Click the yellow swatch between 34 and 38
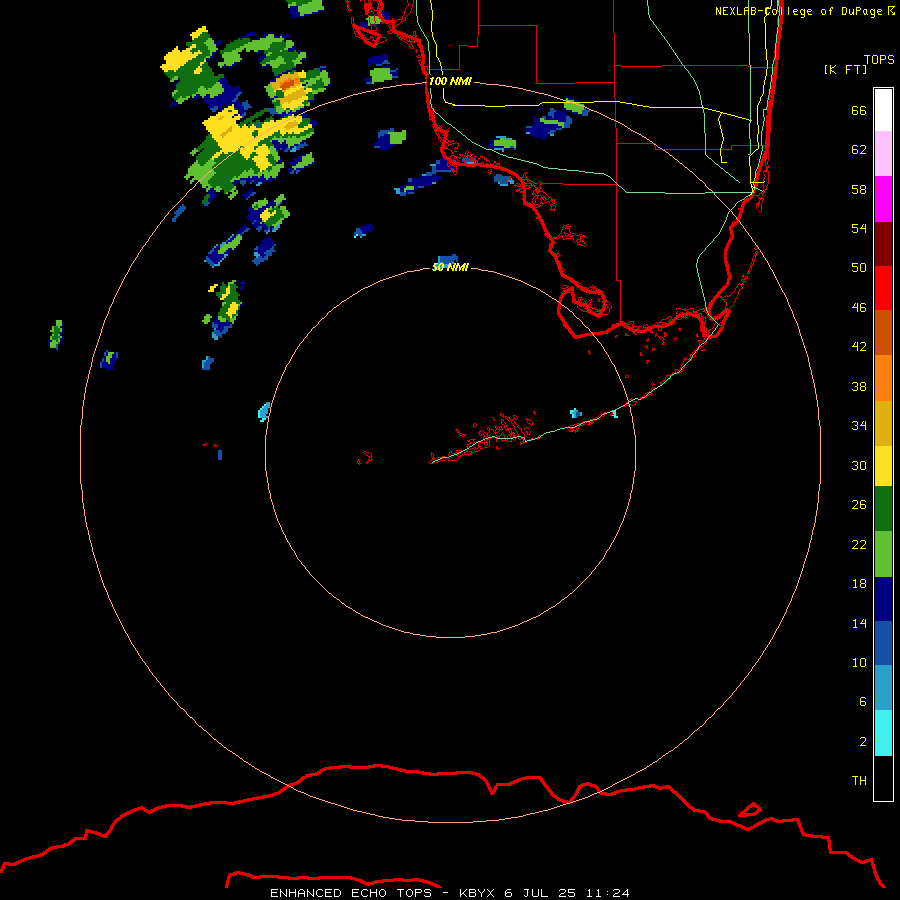900x900 pixels. point(883,466)
